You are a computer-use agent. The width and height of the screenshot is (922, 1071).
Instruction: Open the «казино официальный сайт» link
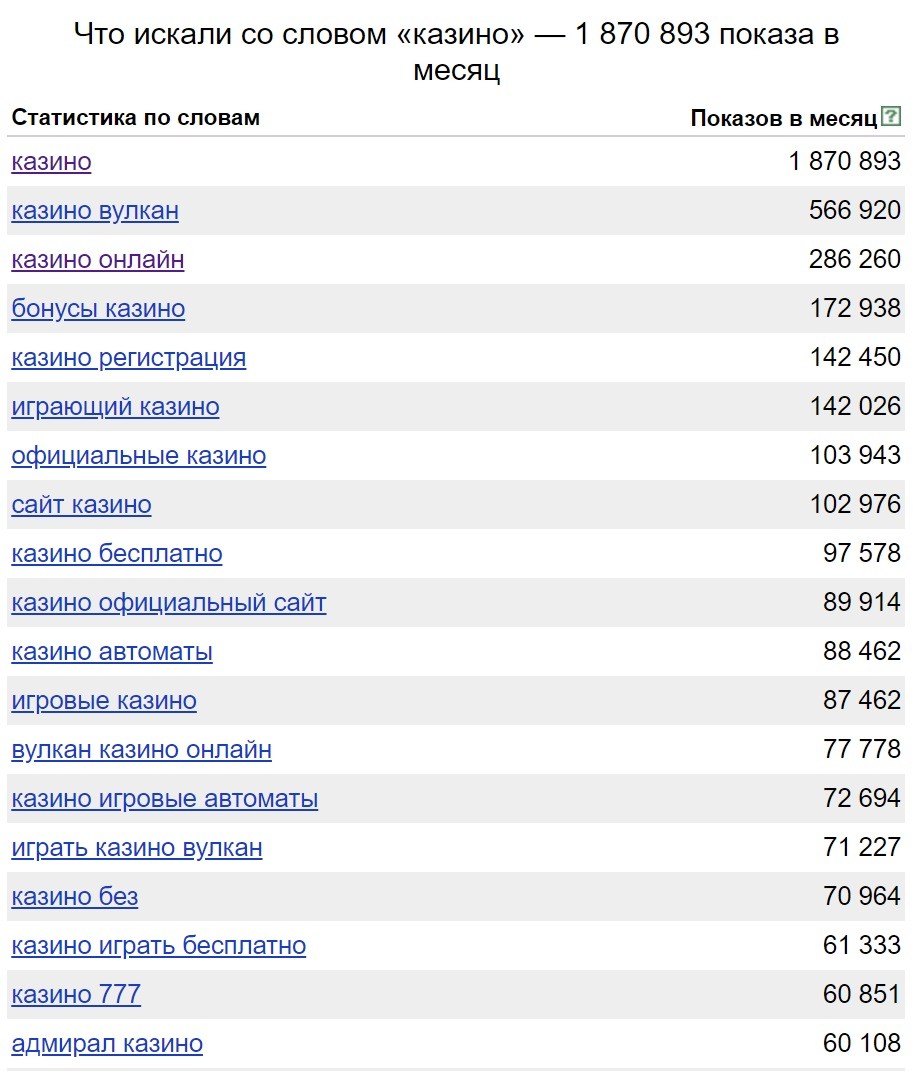169,603
